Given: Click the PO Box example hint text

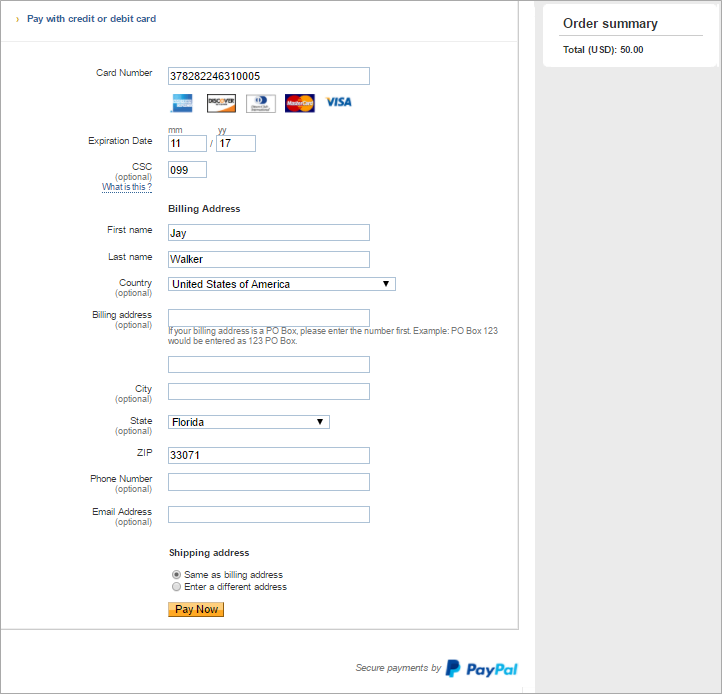Looking at the screenshot, I should pyautogui.click(x=332, y=336).
